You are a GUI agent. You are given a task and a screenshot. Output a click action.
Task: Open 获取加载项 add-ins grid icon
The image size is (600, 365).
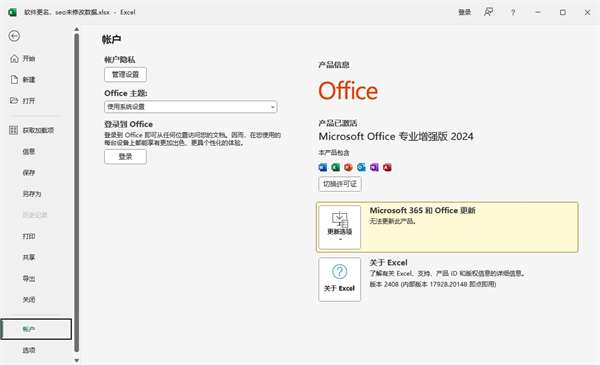coord(13,130)
